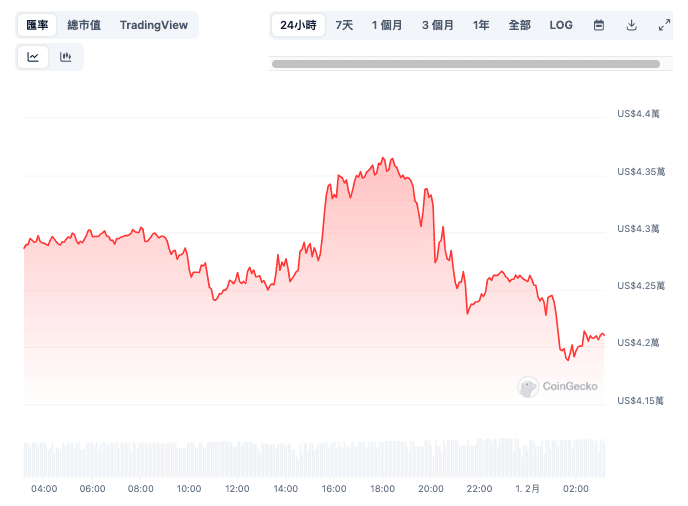This screenshot has width=688, height=506.
Task: Select the 總市值 tab
Action: [84, 25]
